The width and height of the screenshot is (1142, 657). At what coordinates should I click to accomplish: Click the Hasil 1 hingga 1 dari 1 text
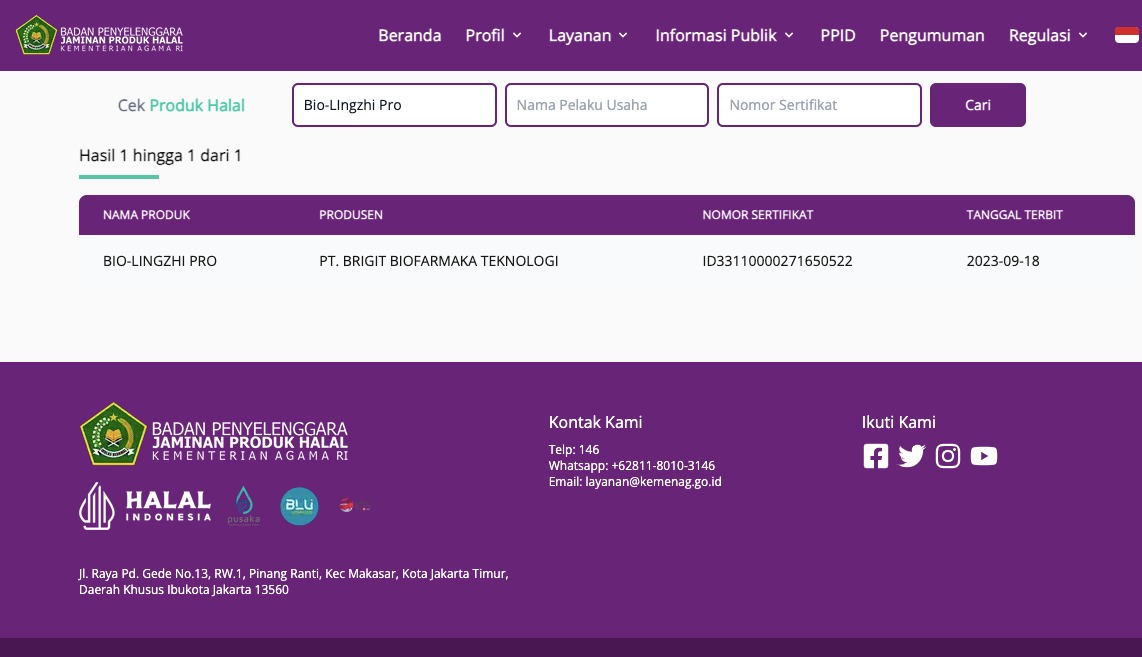point(160,155)
